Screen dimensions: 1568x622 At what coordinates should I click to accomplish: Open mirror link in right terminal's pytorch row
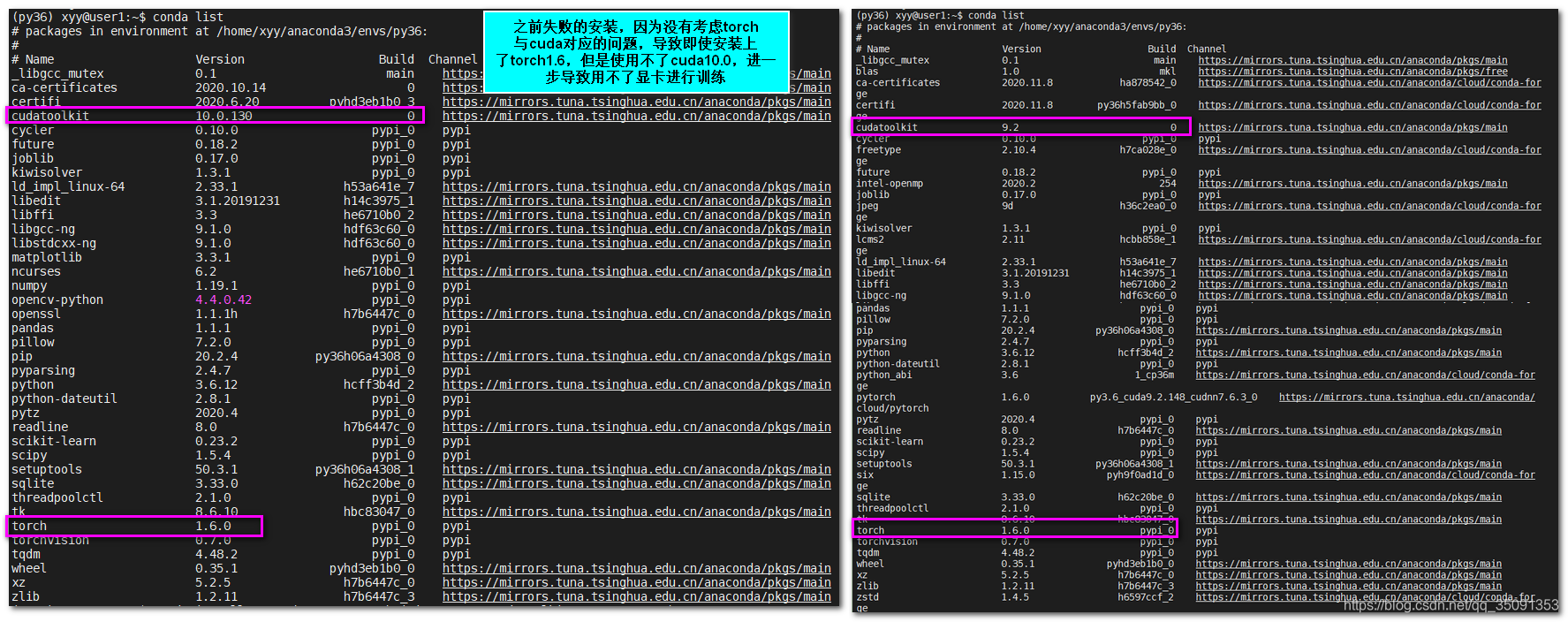pos(1407,398)
